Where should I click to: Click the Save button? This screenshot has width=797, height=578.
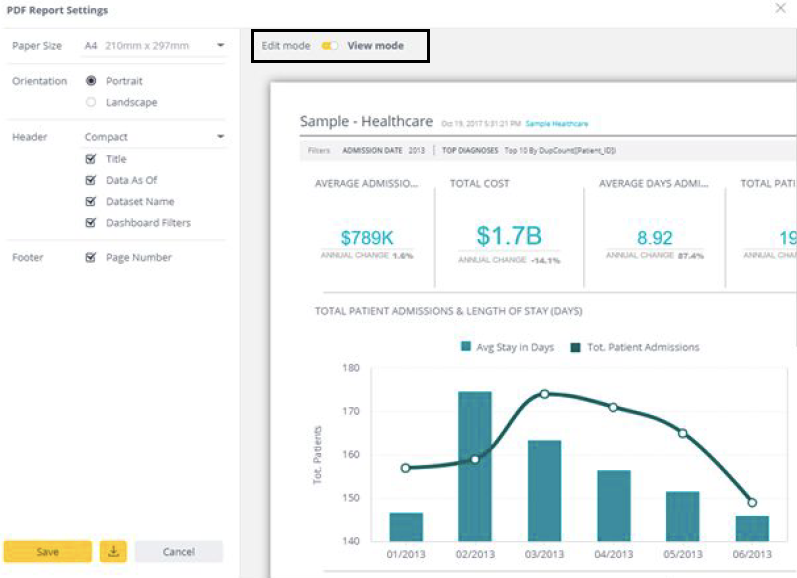click(x=47, y=551)
